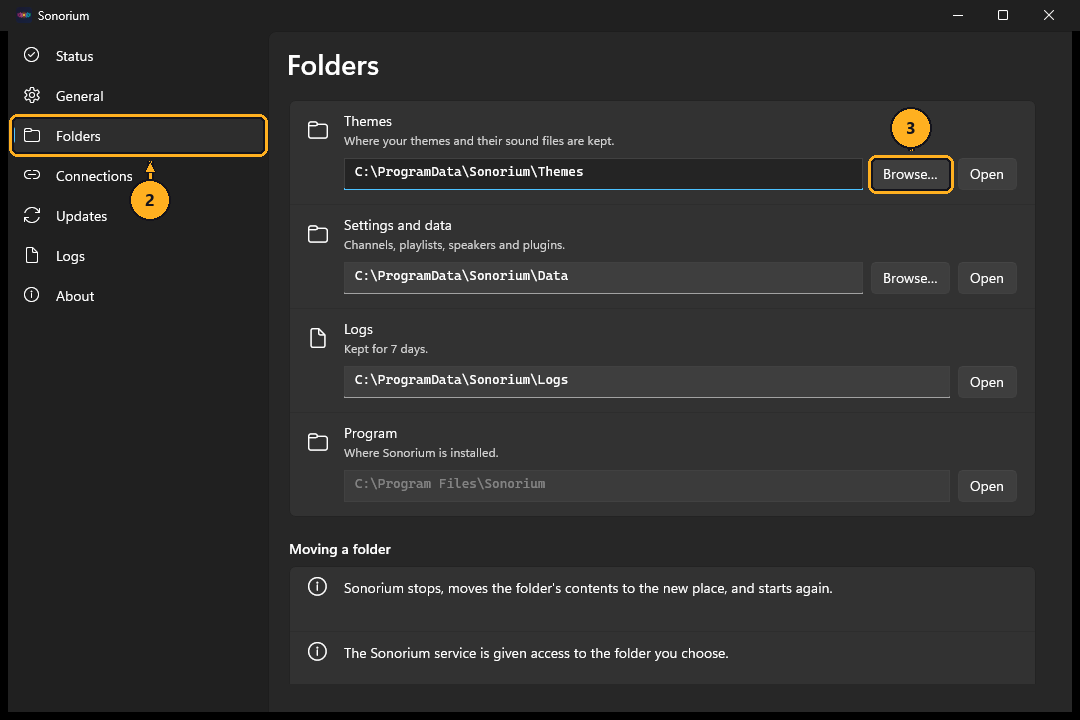Click the folder icon beside Themes section
Viewport: 1080px width, 720px height.
(x=318, y=130)
